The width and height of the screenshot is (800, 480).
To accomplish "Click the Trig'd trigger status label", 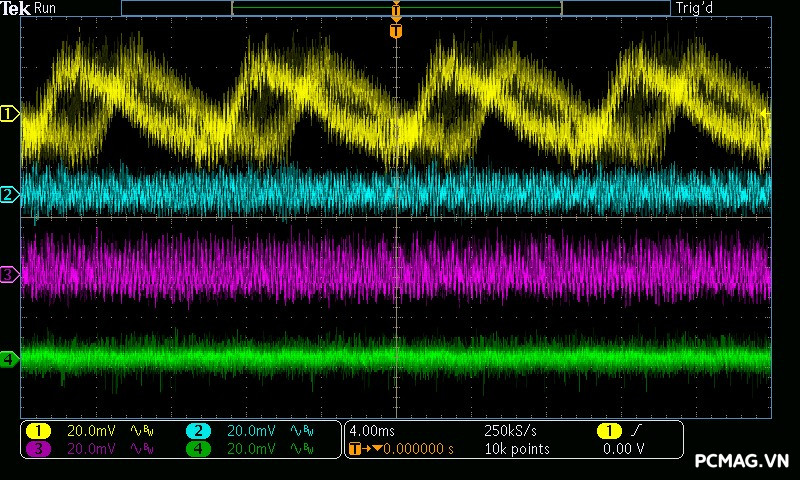I will click(696, 8).
